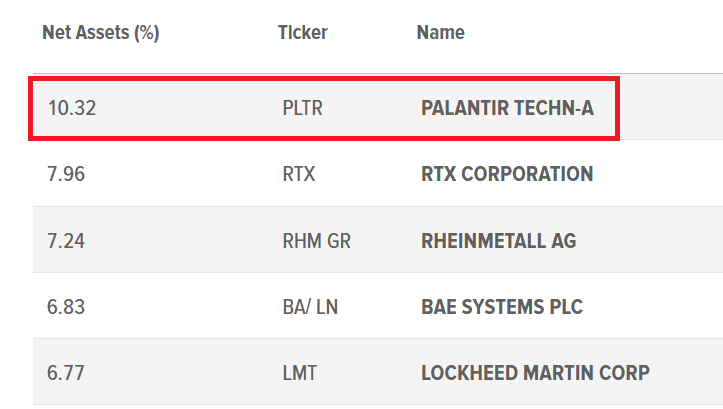Select the RHM GR ticker cell
The height and width of the screenshot is (409, 723).
click(x=316, y=241)
